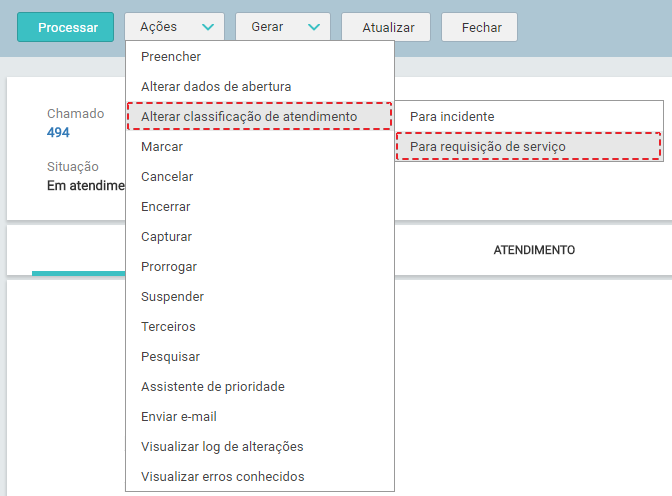Select Preencher from the menu
The width and height of the screenshot is (672, 496).
point(171,57)
